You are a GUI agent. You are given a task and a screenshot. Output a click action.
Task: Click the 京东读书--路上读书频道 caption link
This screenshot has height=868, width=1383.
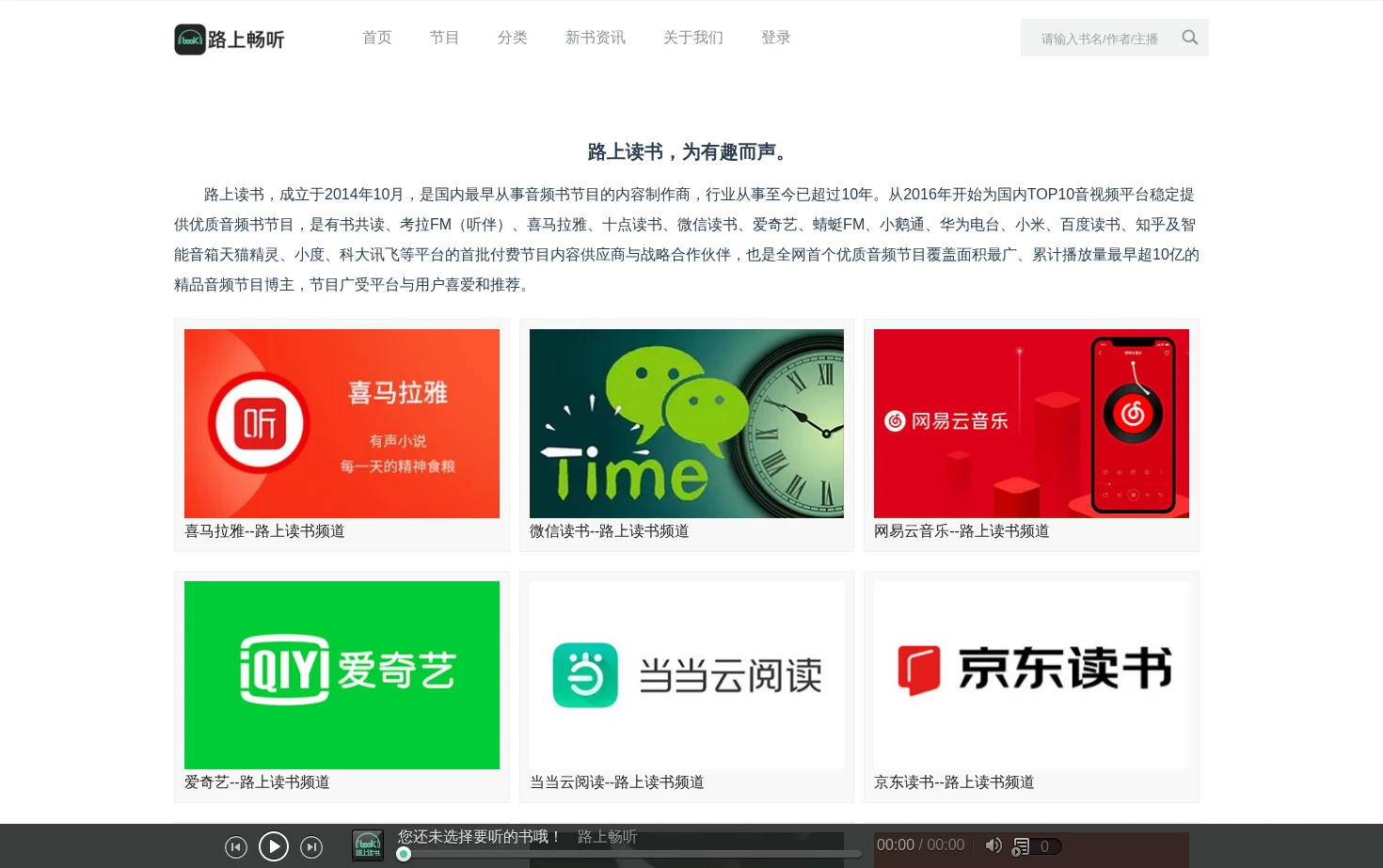(x=954, y=782)
